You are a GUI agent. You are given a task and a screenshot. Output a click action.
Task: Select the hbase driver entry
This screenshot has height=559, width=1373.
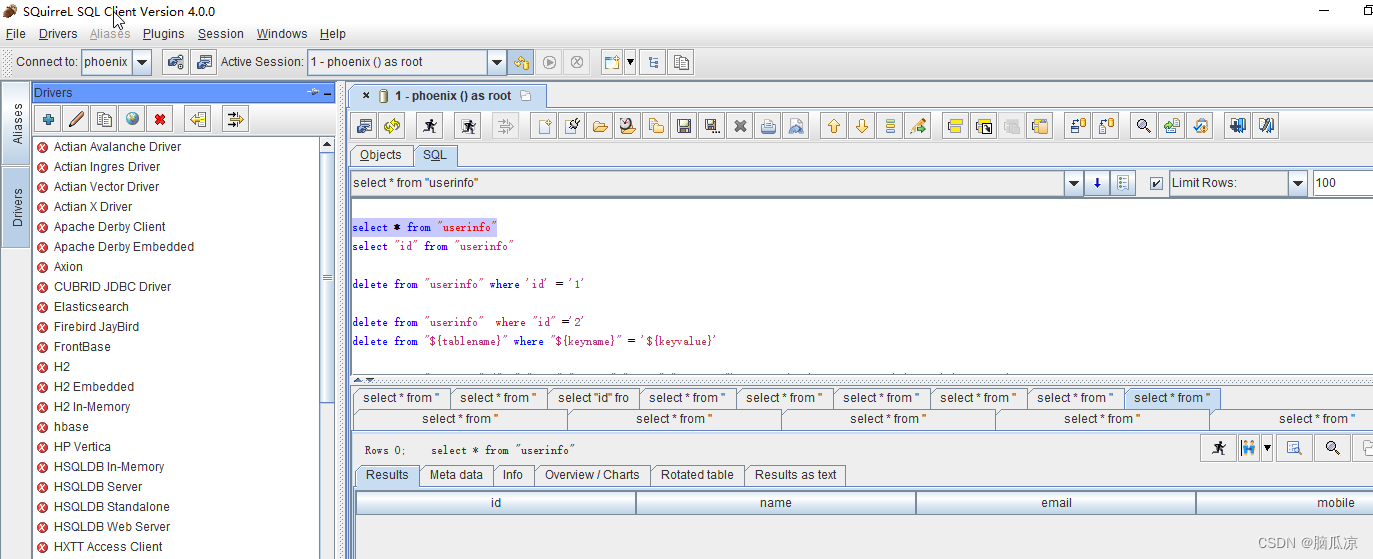coord(71,427)
